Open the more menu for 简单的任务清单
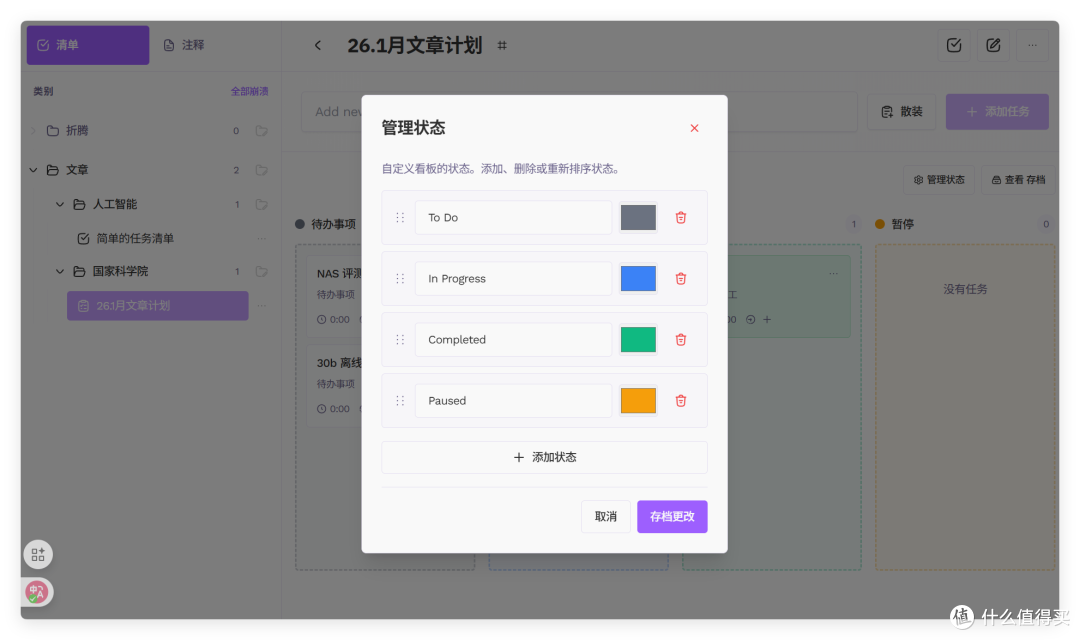1080x640 pixels. 262,238
